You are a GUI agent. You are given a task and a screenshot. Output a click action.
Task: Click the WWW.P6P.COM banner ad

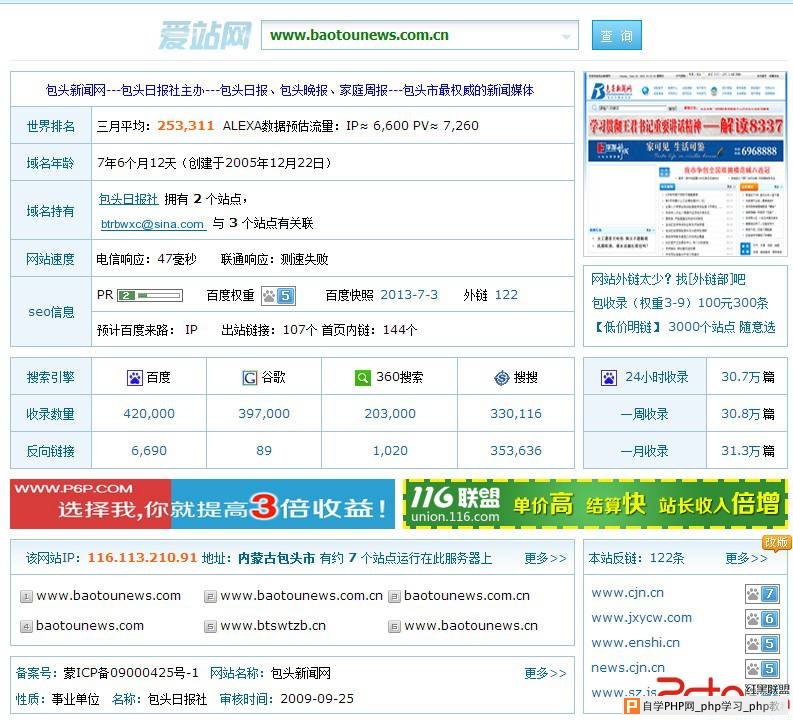tap(202, 504)
